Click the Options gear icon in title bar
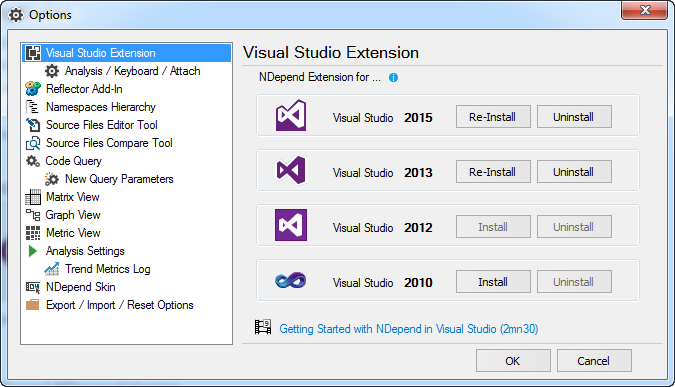Image resolution: width=675 pixels, height=387 pixels. pyautogui.click(x=16, y=15)
